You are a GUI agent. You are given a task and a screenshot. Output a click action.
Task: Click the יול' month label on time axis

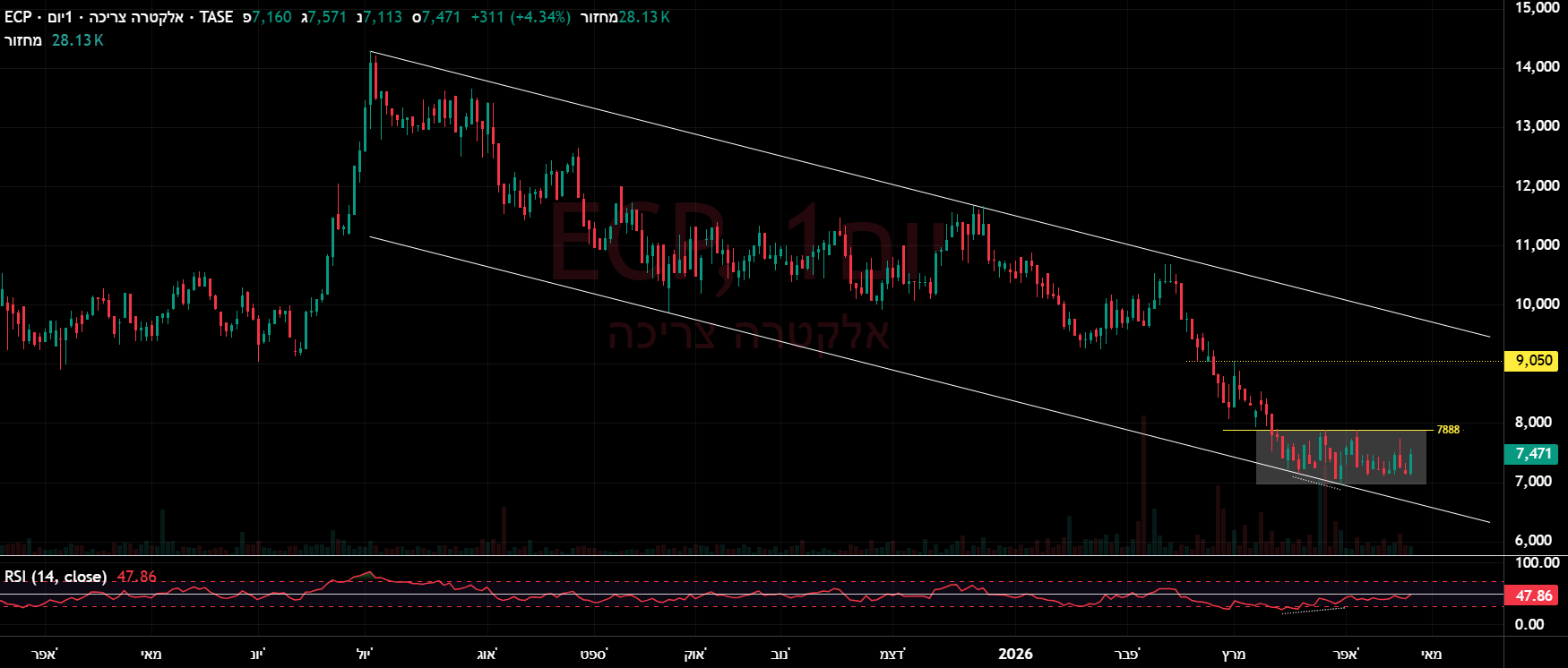pos(364,655)
